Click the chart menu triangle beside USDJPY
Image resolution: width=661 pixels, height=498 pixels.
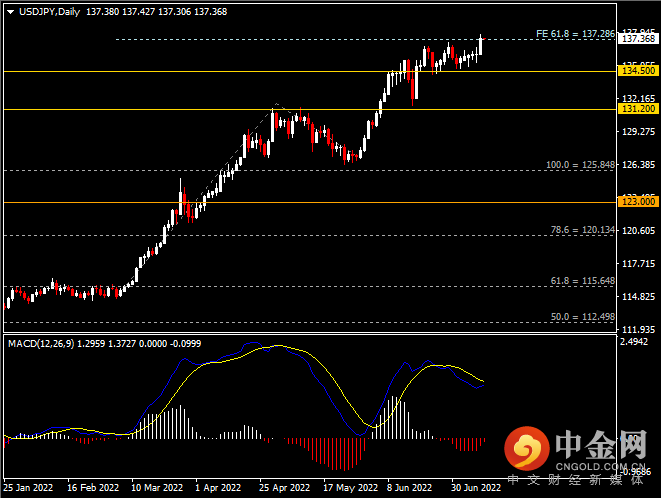(x=11, y=12)
